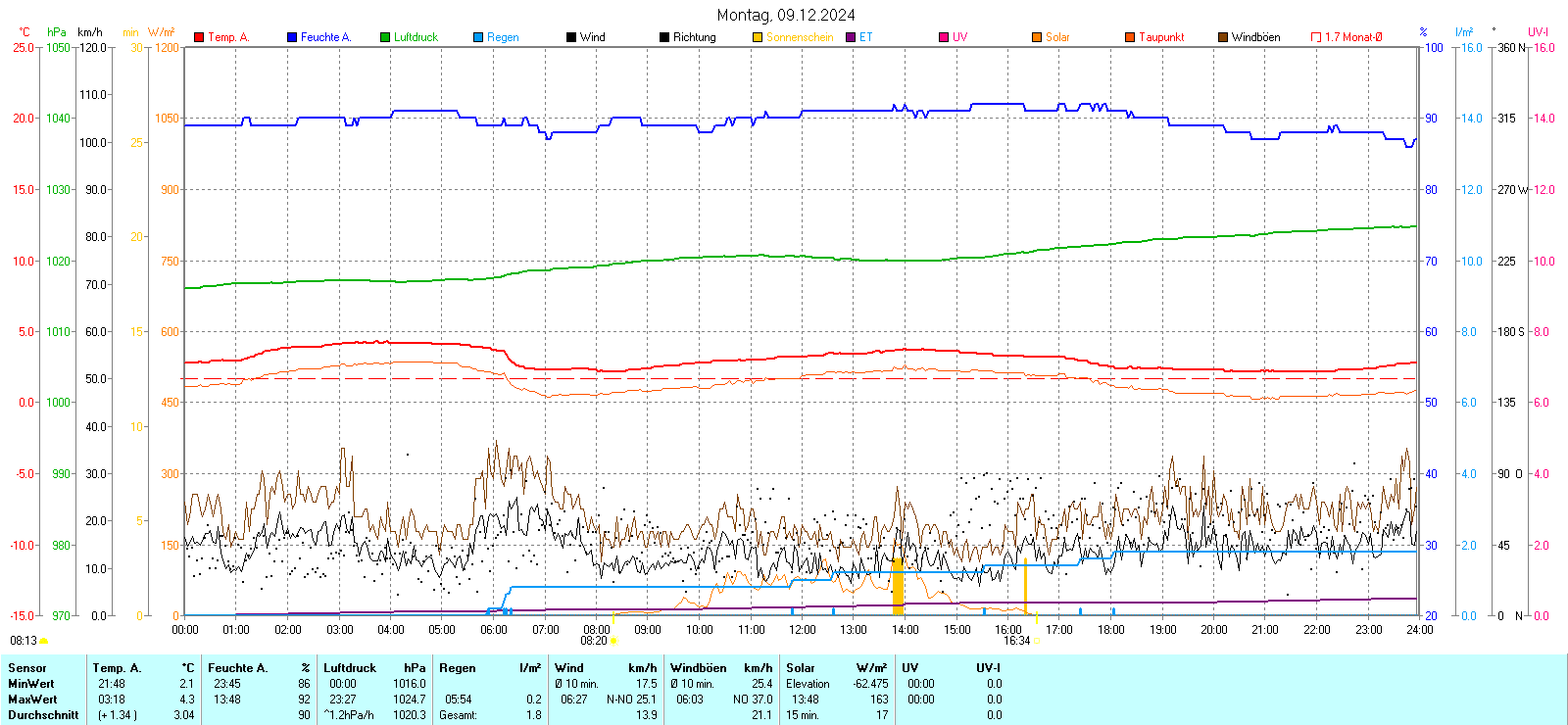Click the blue Feuchte A. legend square
The image size is (1568, 725).
point(292,37)
